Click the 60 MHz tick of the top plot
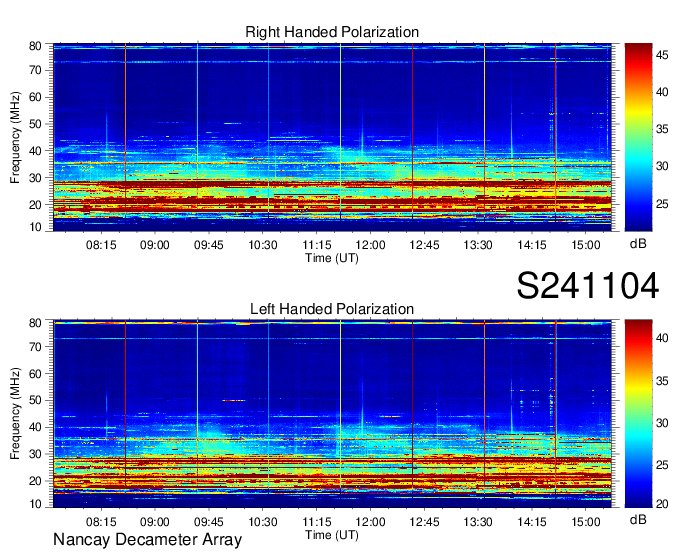Viewport: 680px width, 552px height. pyautogui.click(x=35, y=97)
